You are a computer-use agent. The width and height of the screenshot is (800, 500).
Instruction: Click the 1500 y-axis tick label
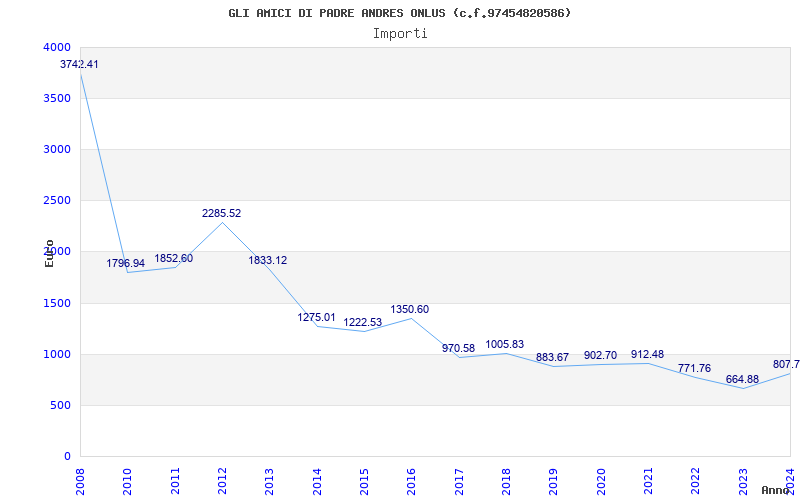point(57,303)
